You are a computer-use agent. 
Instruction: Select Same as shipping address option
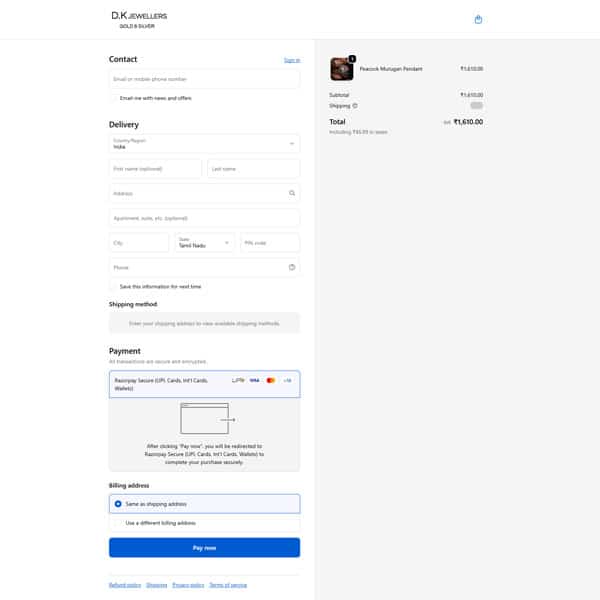coord(118,504)
